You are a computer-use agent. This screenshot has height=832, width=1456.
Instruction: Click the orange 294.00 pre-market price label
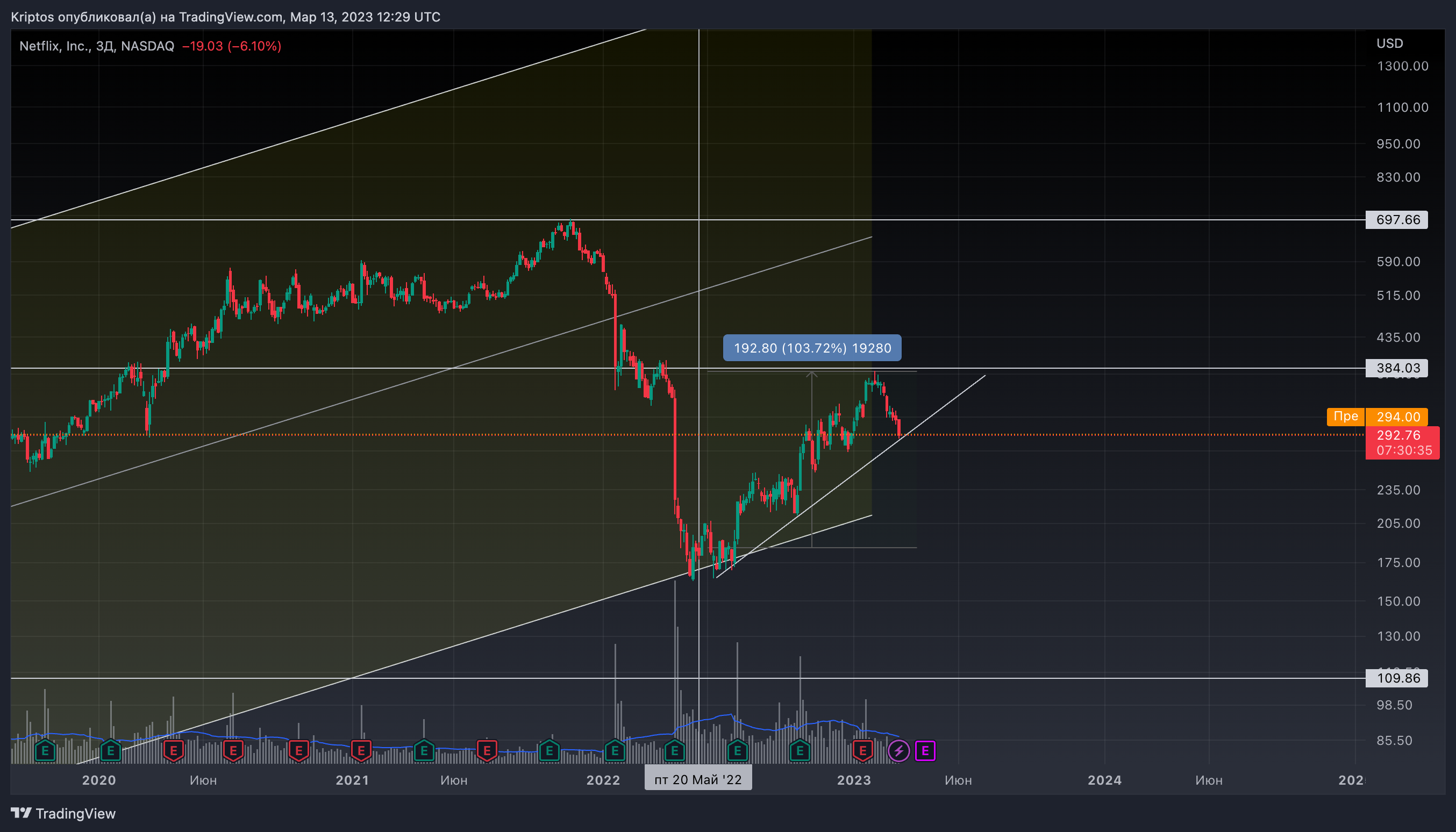pos(1396,417)
